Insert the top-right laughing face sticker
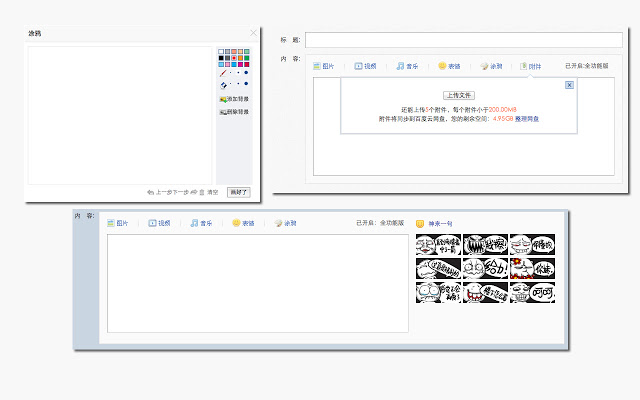This screenshot has width=640, height=400. pyautogui.click(x=532, y=244)
